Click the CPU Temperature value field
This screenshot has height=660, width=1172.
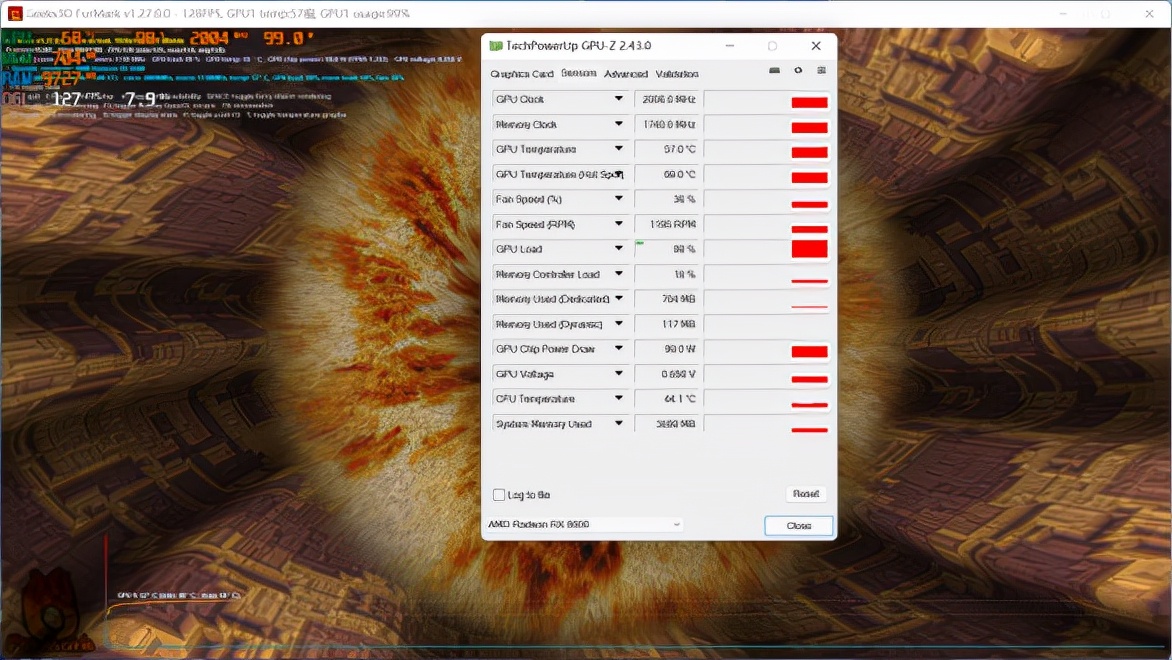click(667, 399)
